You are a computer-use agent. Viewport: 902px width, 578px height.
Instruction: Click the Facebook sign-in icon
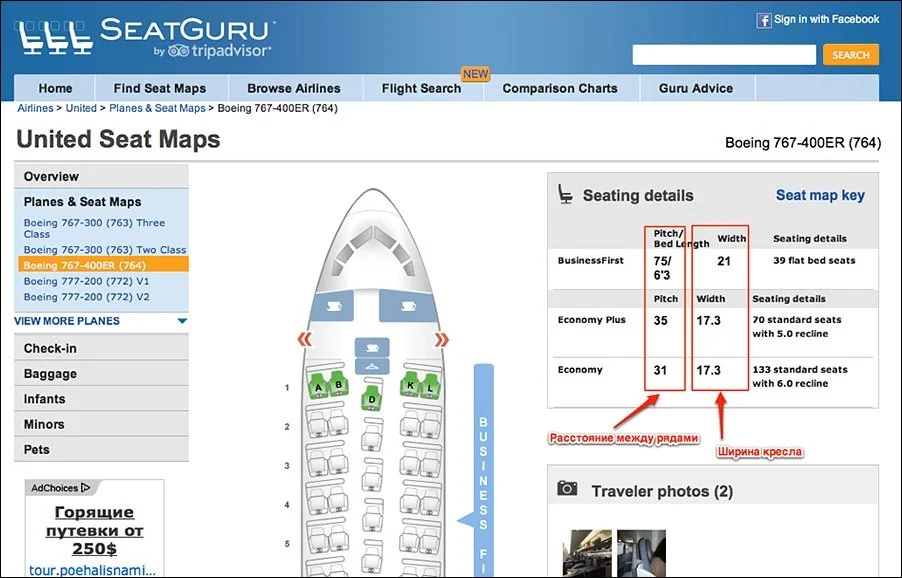764,20
